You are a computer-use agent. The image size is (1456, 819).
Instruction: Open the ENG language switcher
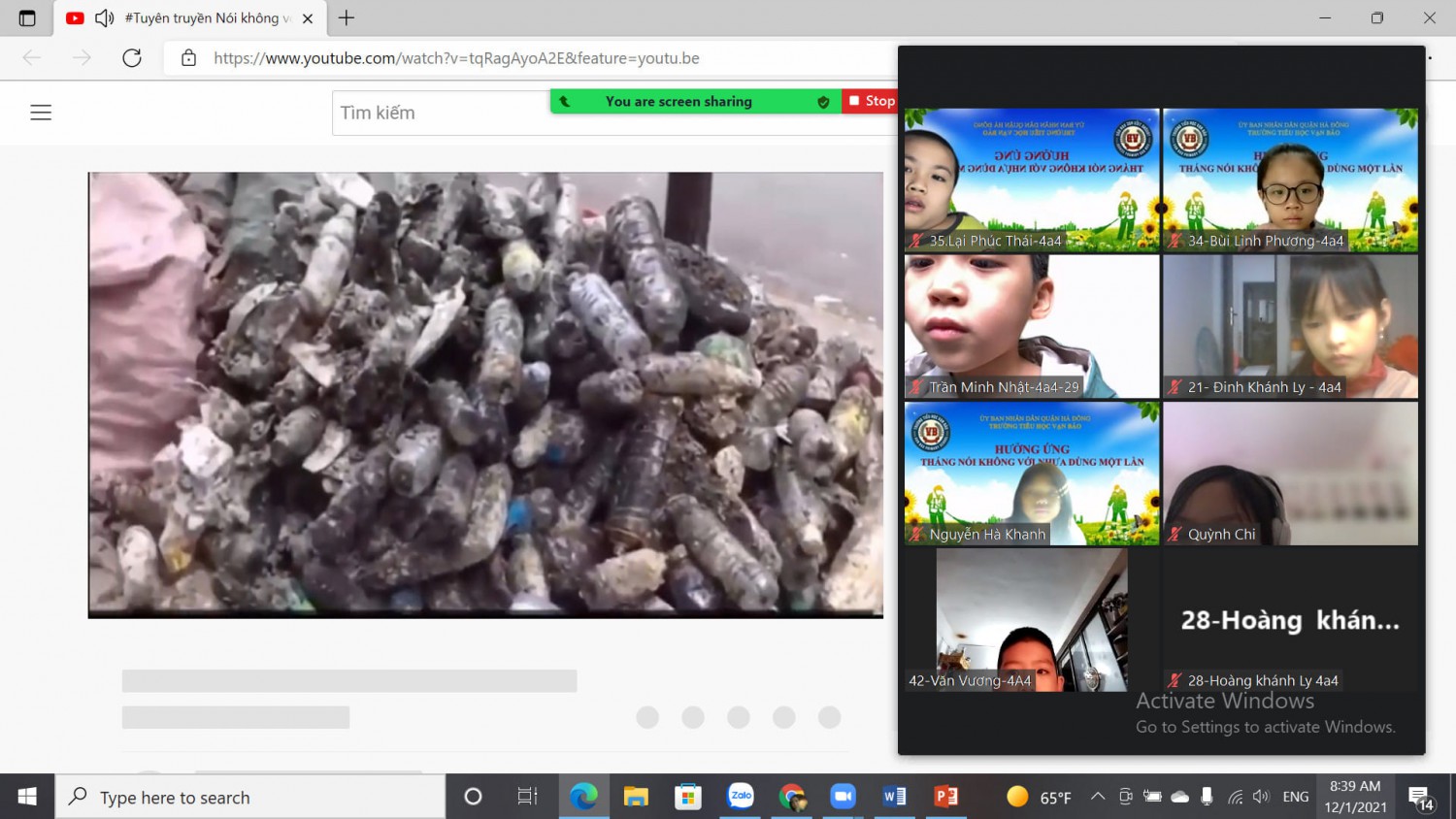1295,797
